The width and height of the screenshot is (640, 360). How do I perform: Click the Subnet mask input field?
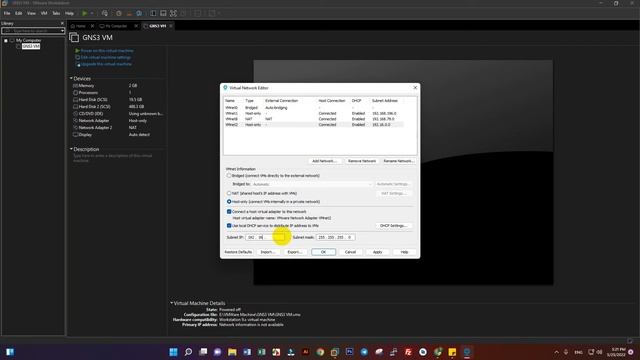(336, 237)
